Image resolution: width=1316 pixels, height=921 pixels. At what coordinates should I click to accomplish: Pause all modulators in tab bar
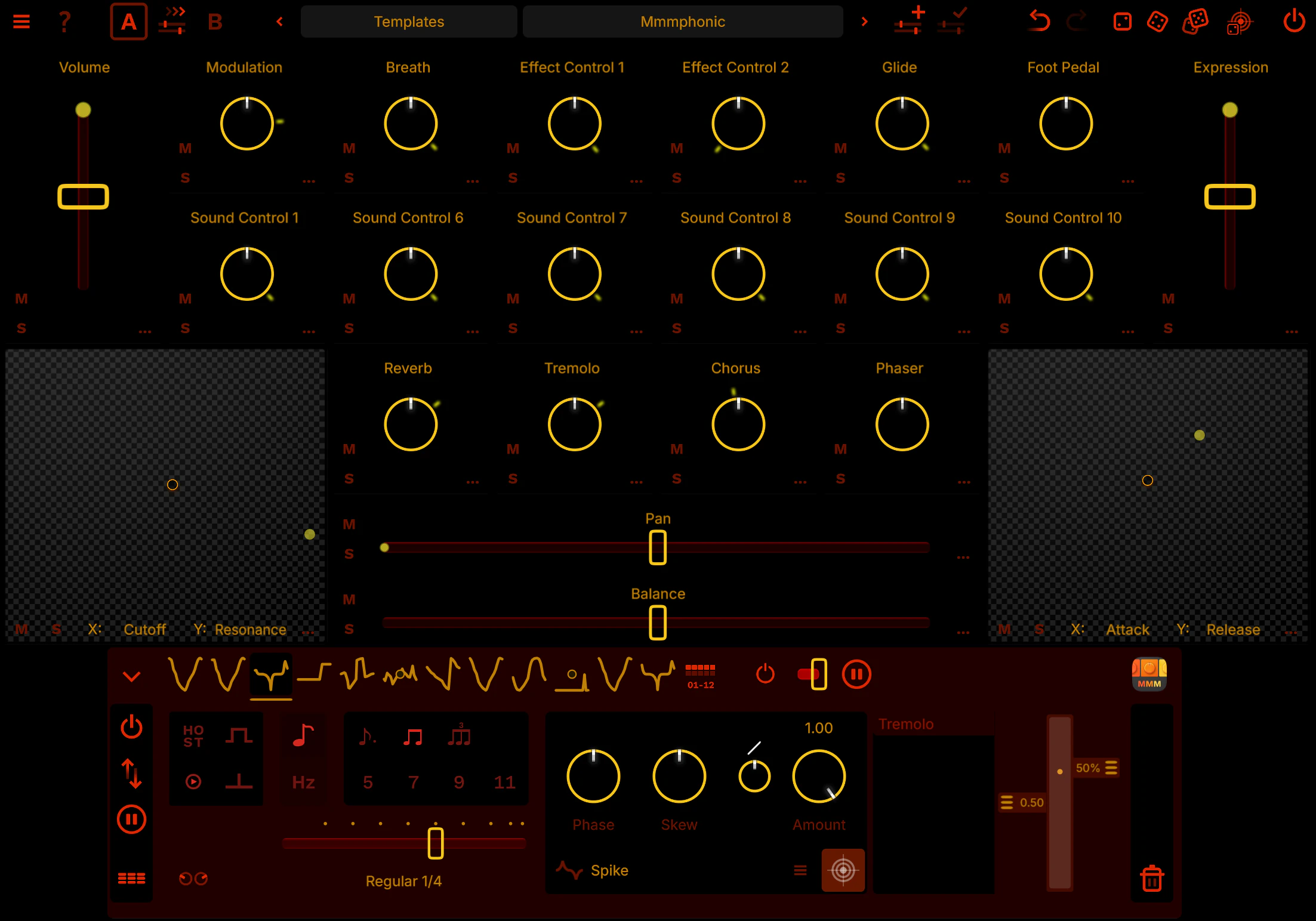pos(856,674)
